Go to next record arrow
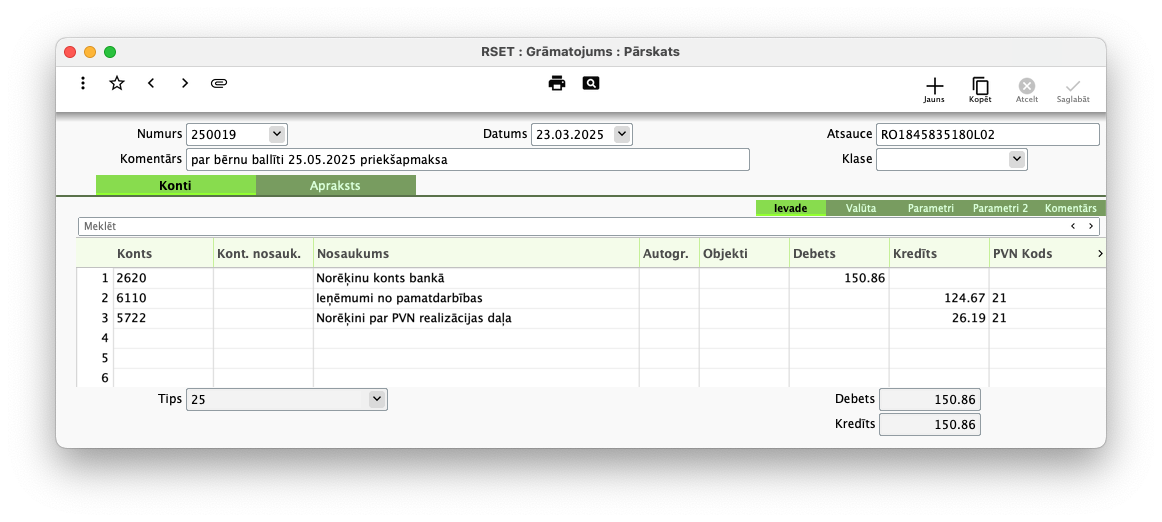The width and height of the screenshot is (1162, 522). pos(185,83)
